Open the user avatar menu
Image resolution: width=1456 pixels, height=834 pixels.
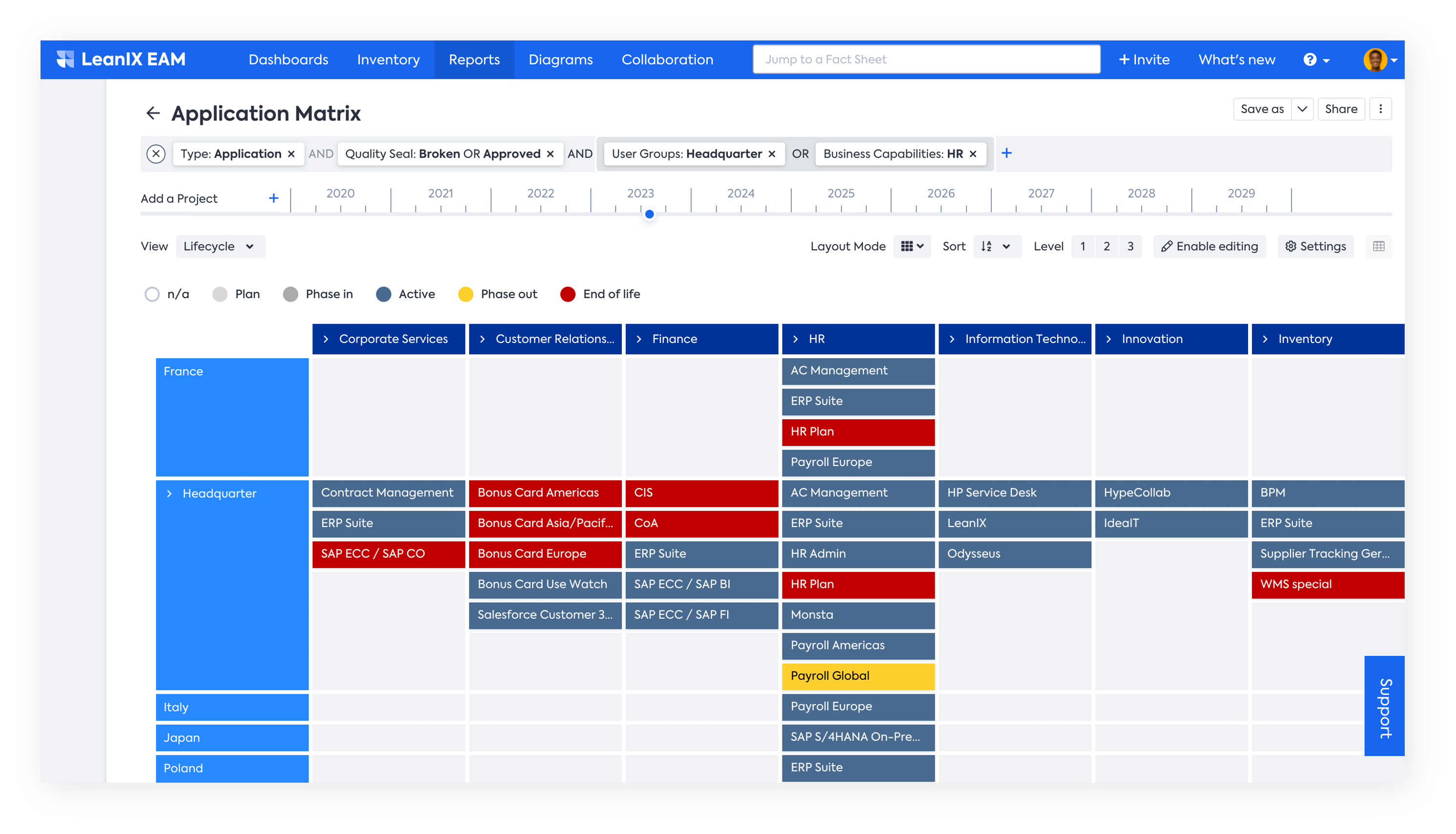click(1380, 60)
